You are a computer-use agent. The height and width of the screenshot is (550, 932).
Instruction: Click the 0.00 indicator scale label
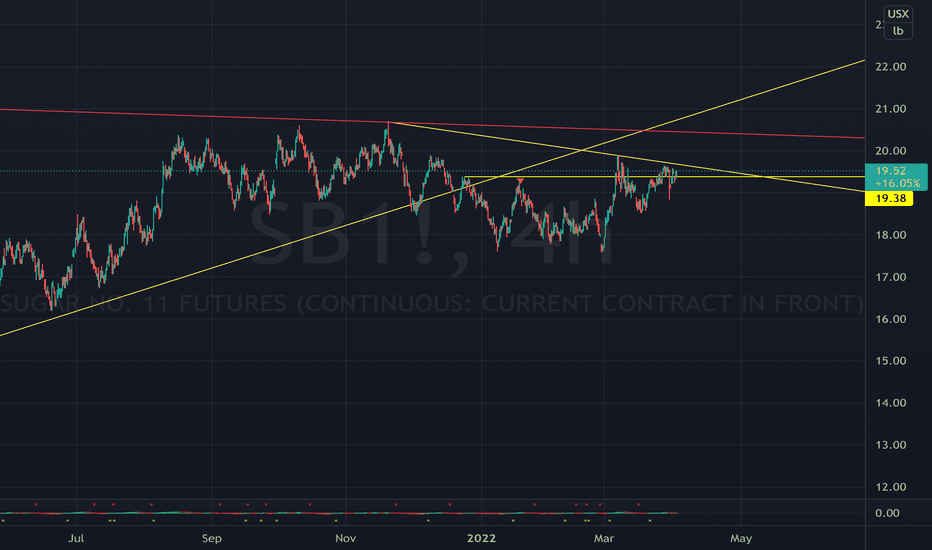point(887,513)
